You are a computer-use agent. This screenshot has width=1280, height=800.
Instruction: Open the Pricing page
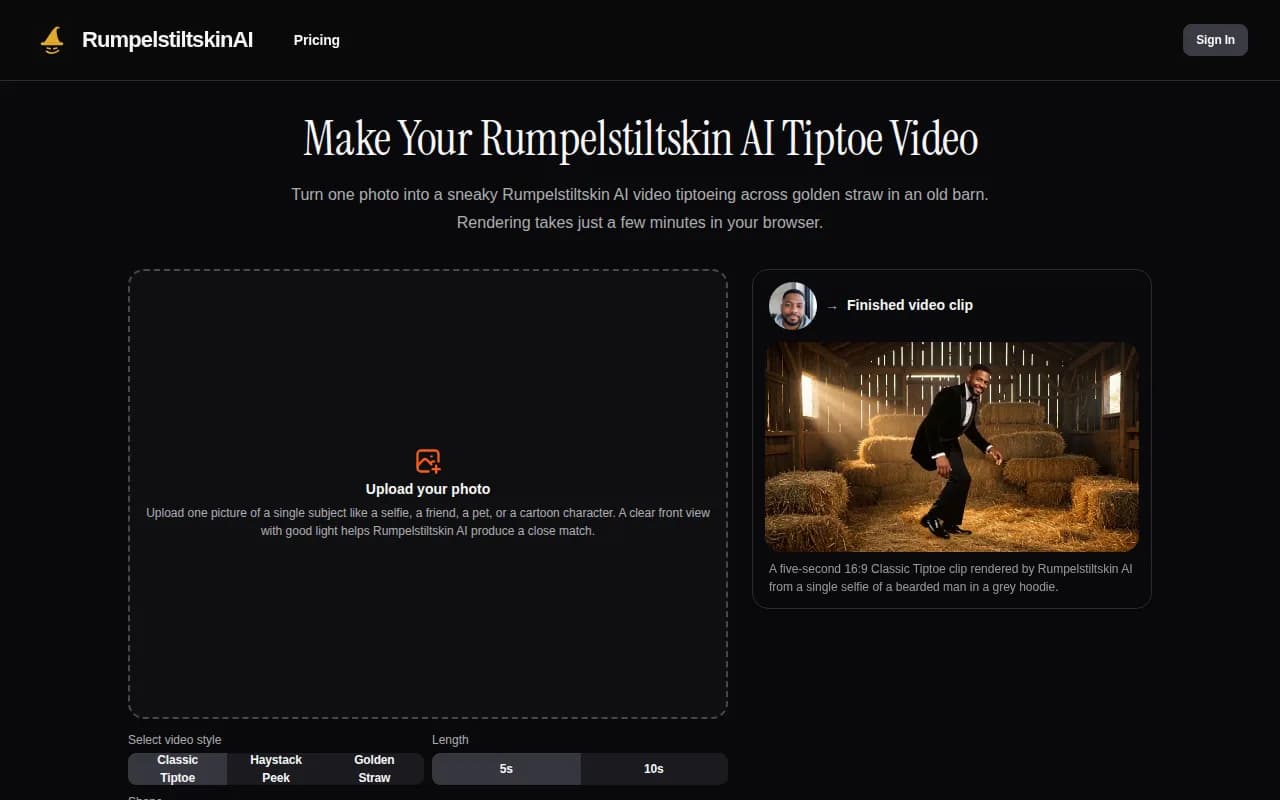pyautogui.click(x=316, y=40)
